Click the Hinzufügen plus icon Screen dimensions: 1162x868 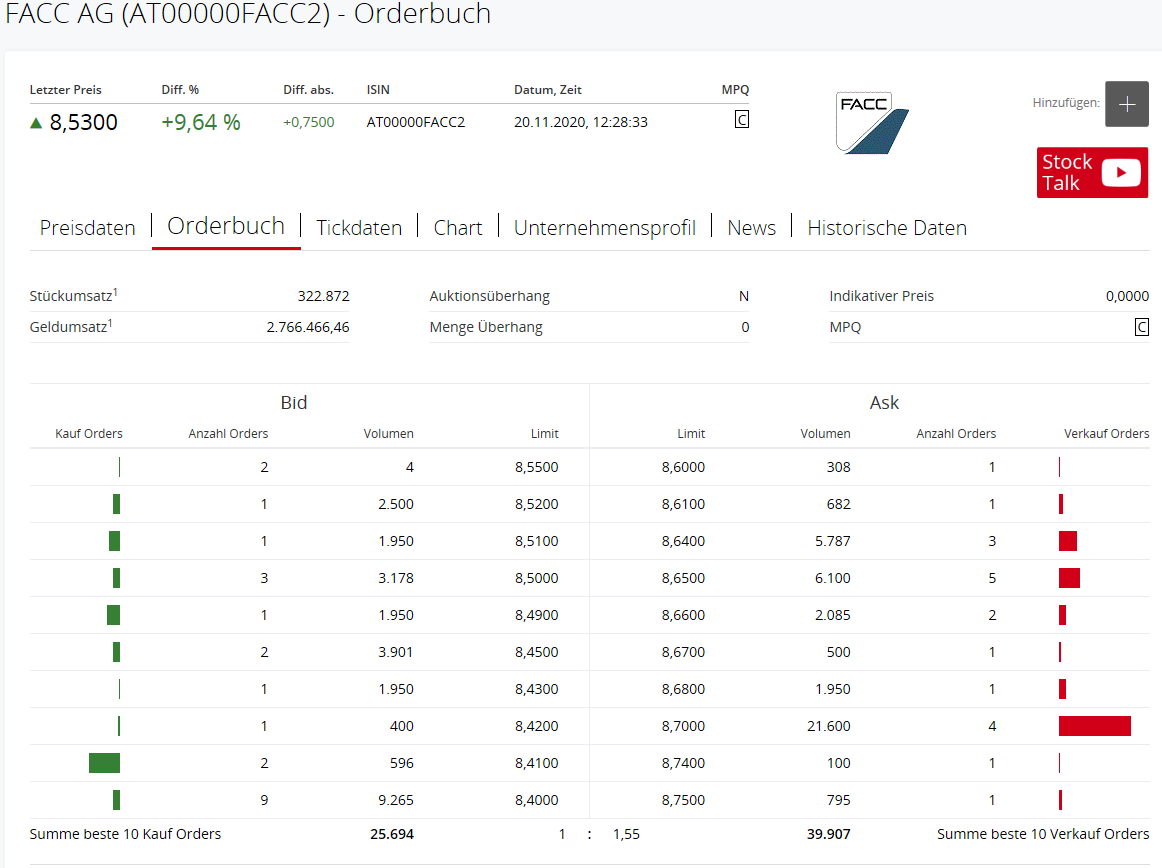(1127, 104)
